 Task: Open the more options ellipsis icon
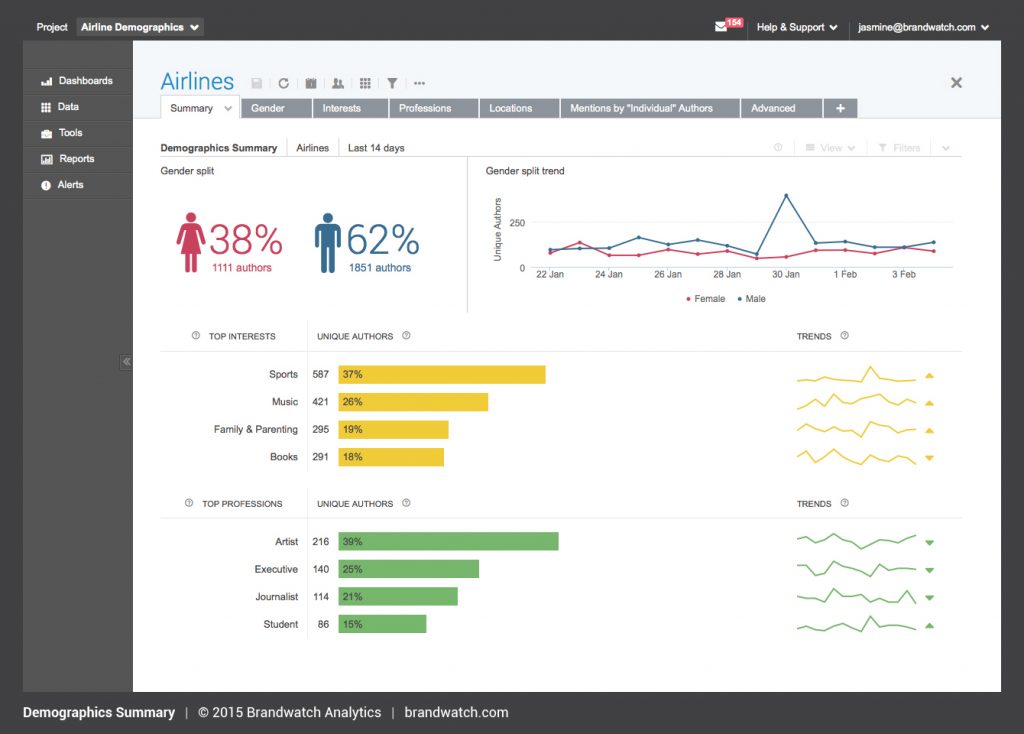coord(419,84)
